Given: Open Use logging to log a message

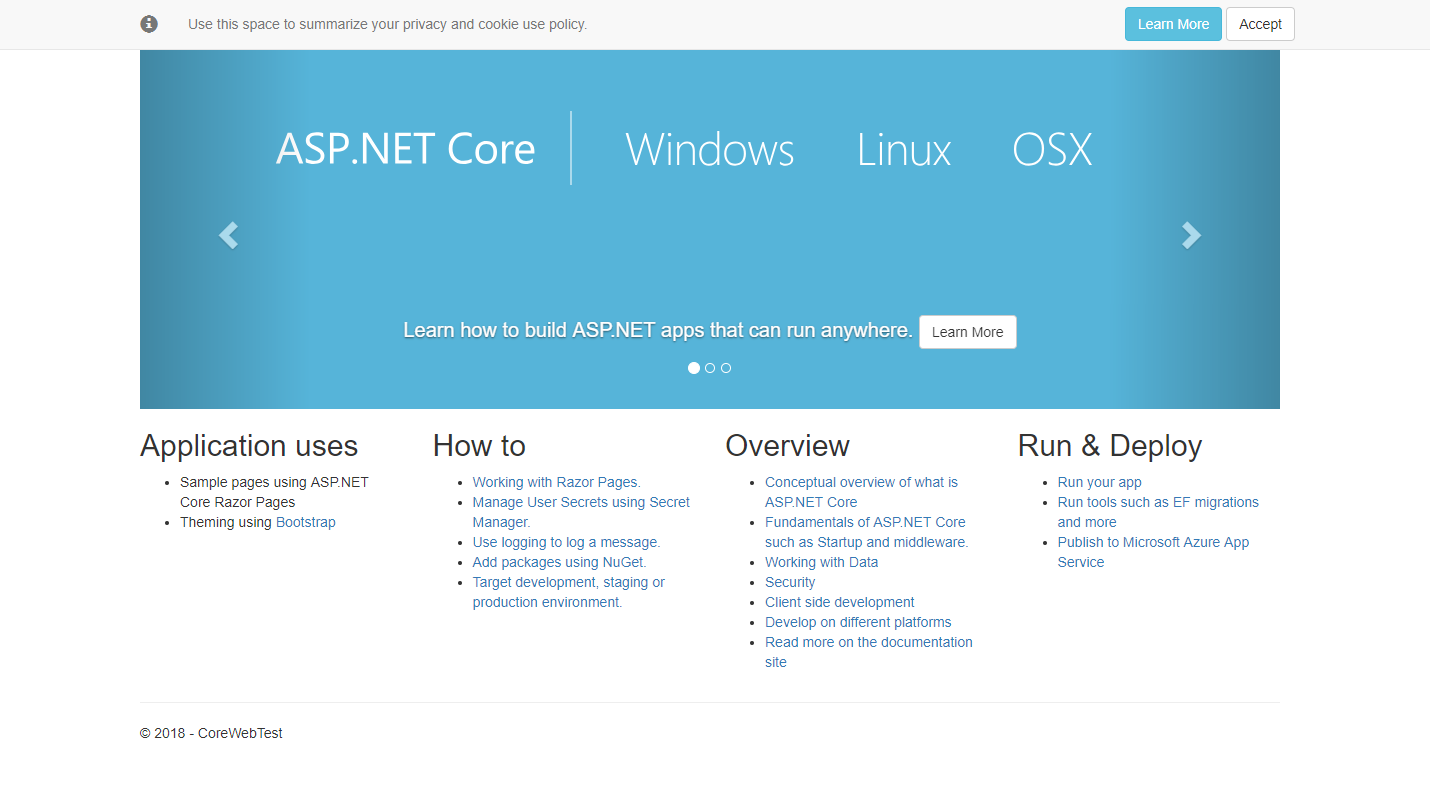Looking at the screenshot, I should click(566, 542).
